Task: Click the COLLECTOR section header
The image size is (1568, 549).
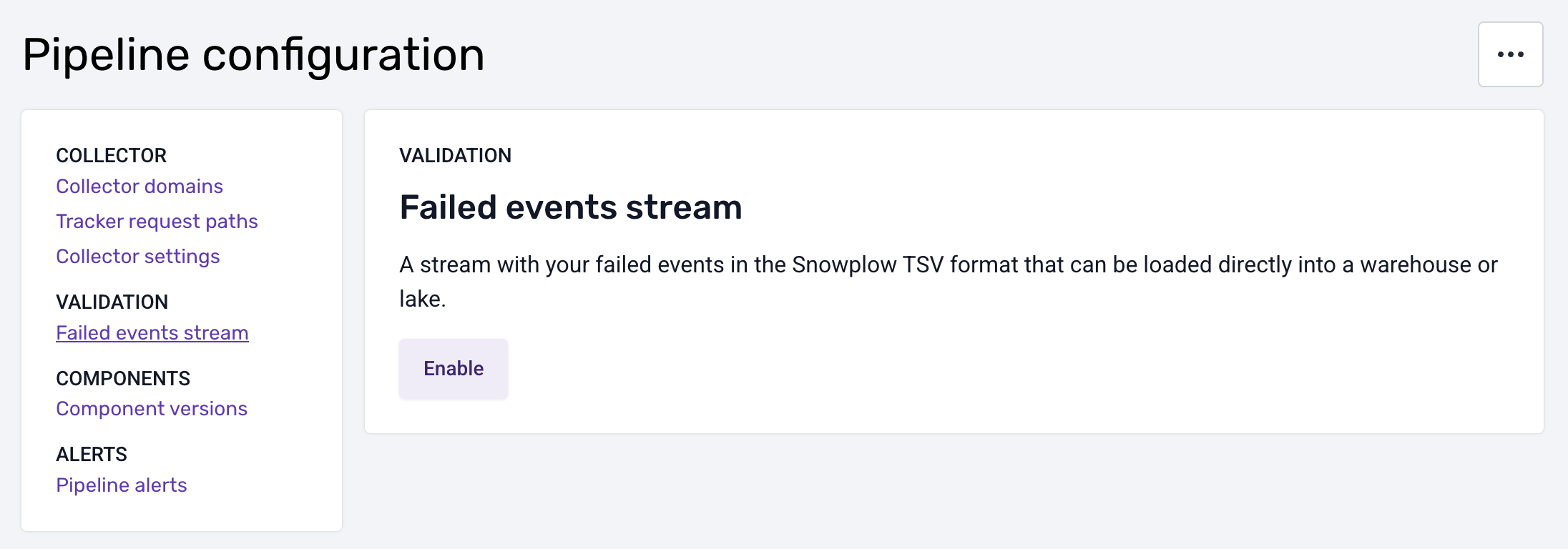Action: [x=112, y=155]
